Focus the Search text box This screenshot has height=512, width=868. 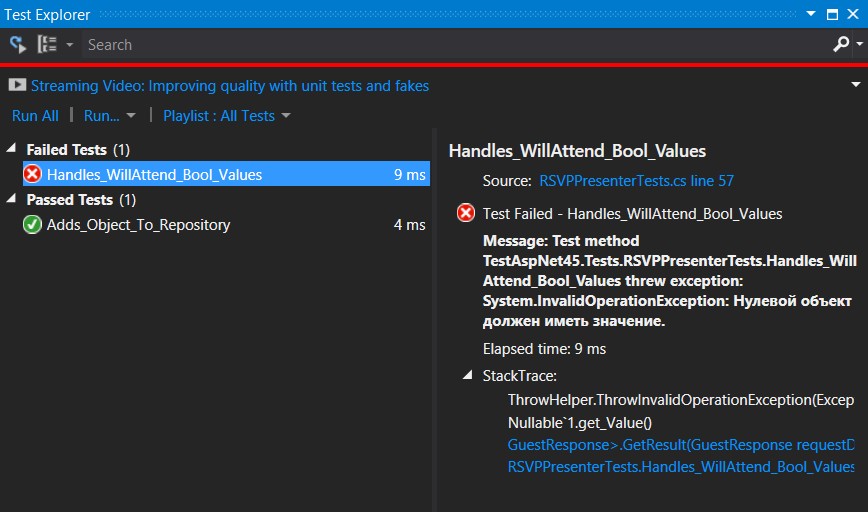coord(455,44)
